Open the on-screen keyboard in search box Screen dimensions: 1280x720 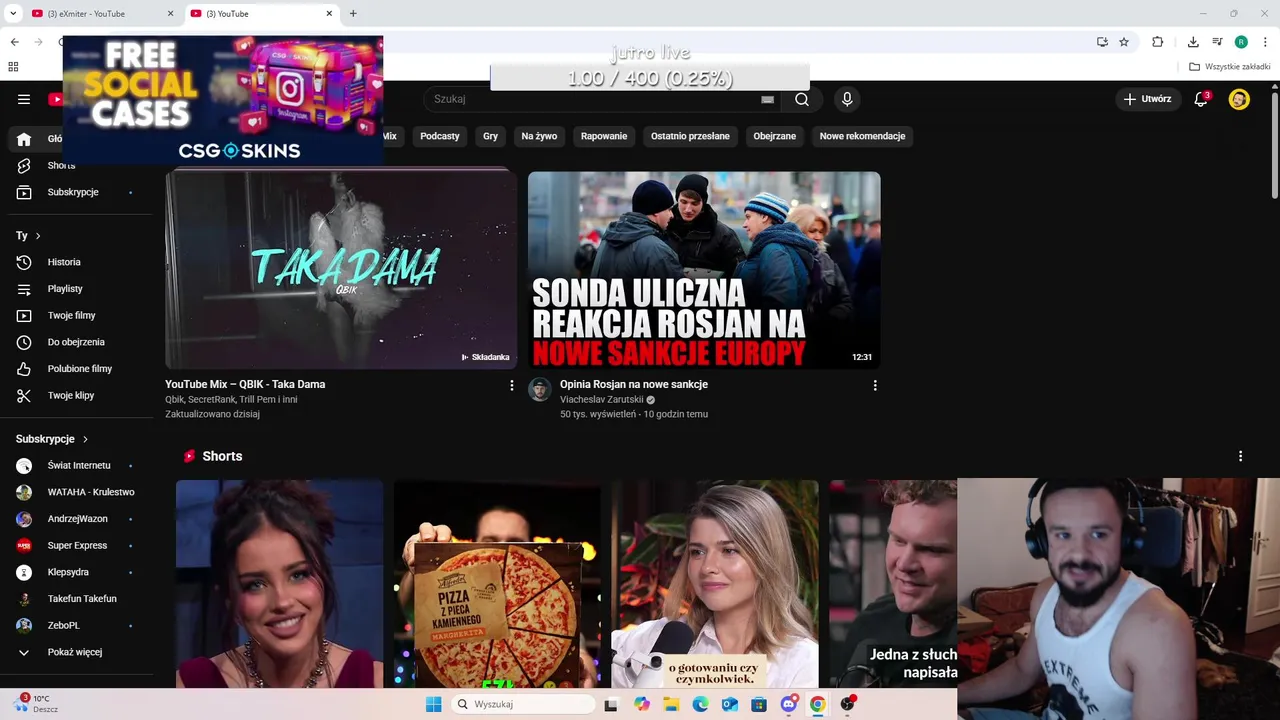(767, 99)
